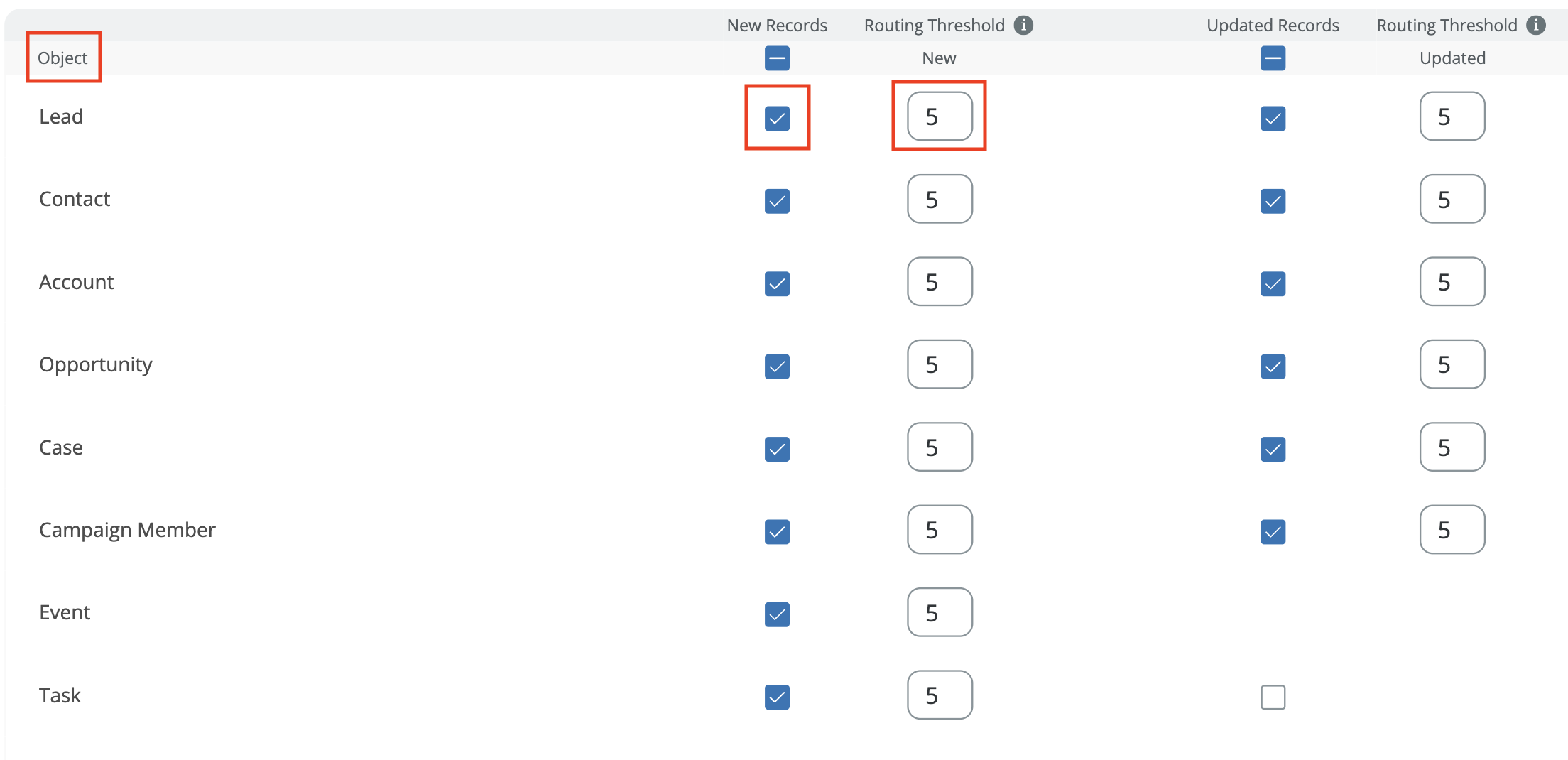This screenshot has width=1568, height=760.
Task: Uncheck Updated Records for Contact
Action: pos(1273,201)
